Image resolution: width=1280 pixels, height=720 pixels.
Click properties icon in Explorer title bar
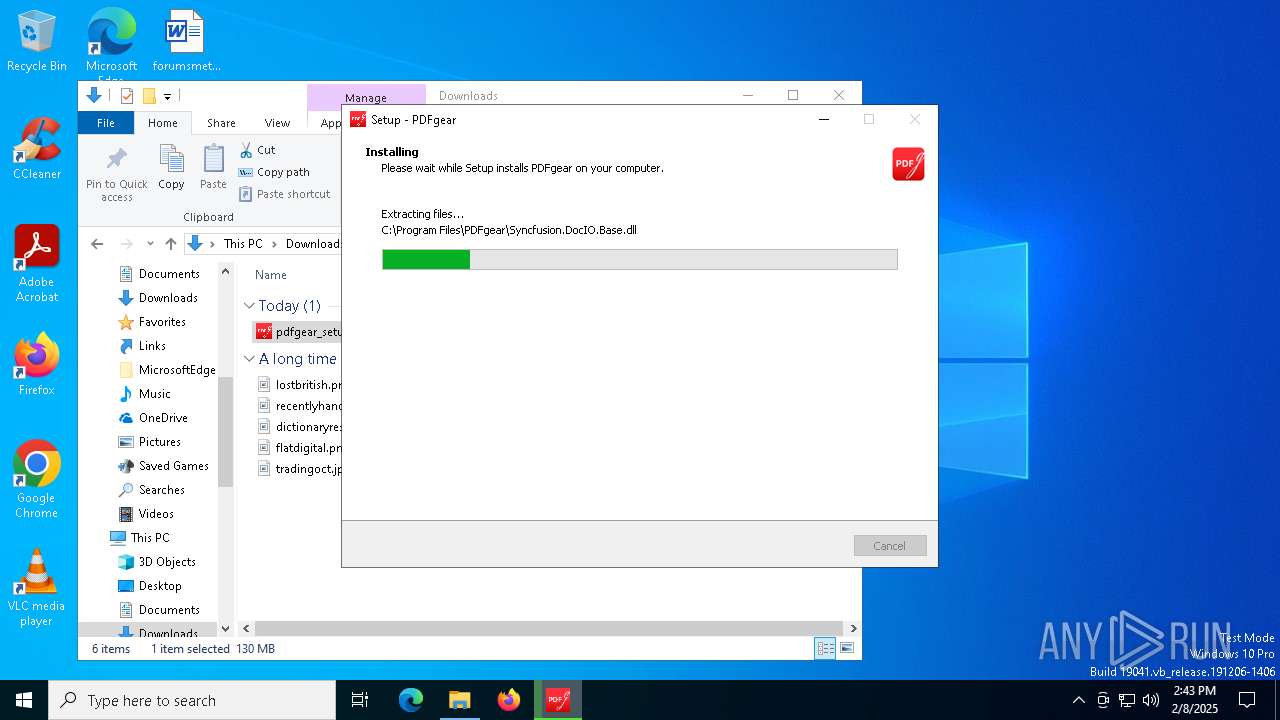tap(127, 96)
